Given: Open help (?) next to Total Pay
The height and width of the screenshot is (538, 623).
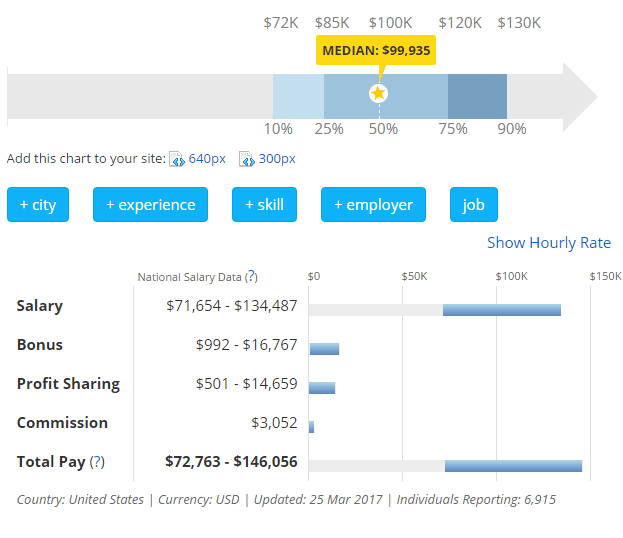Looking at the screenshot, I should [x=97, y=462].
